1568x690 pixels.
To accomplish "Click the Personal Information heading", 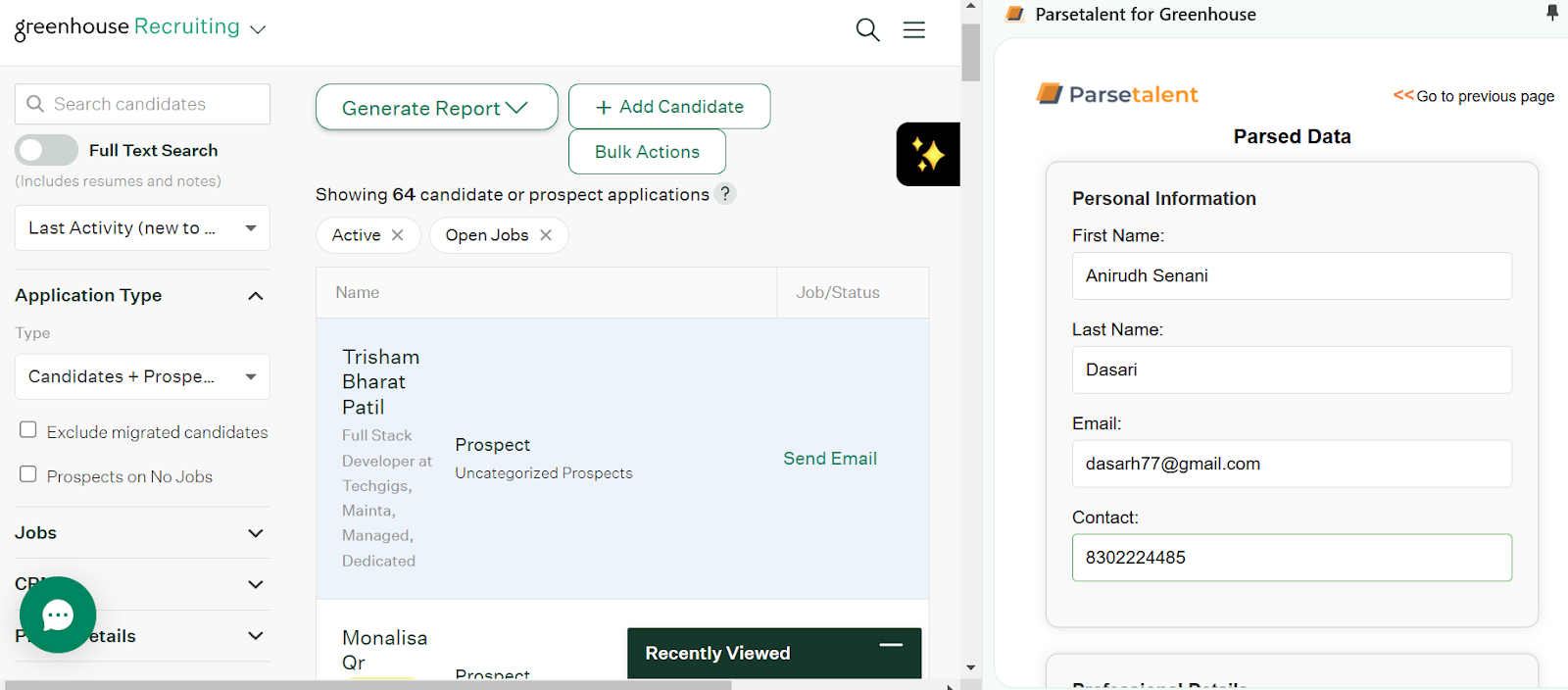I will [1164, 198].
